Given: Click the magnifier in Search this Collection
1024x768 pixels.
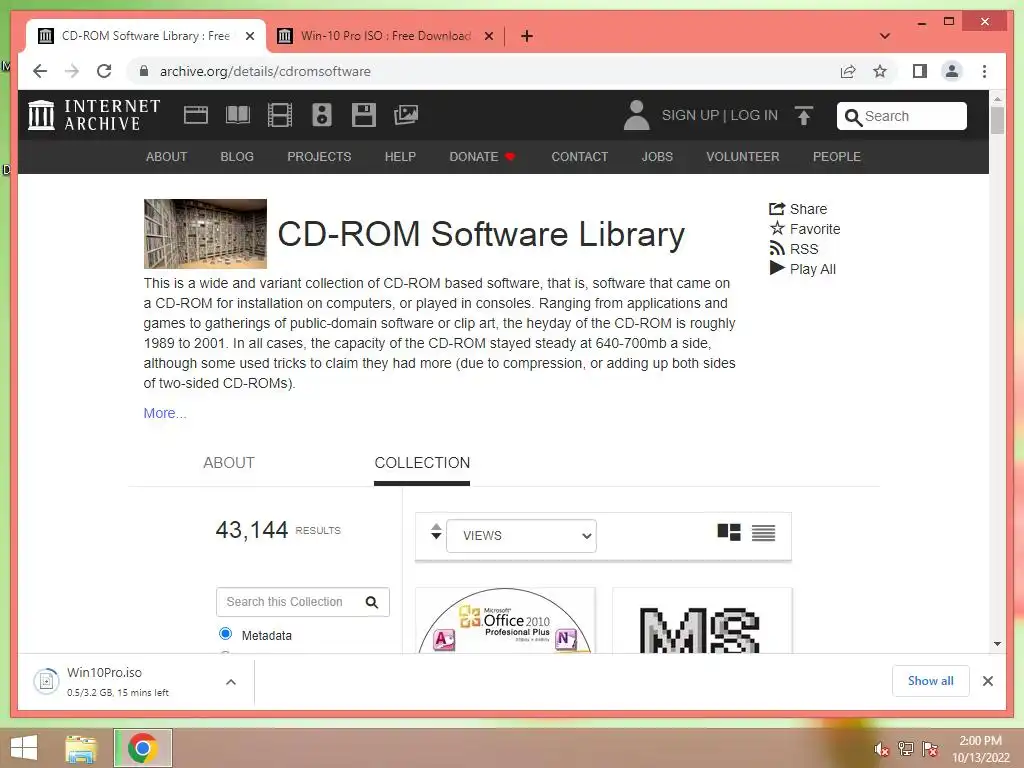Looking at the screenshot, I should (372, 602).
